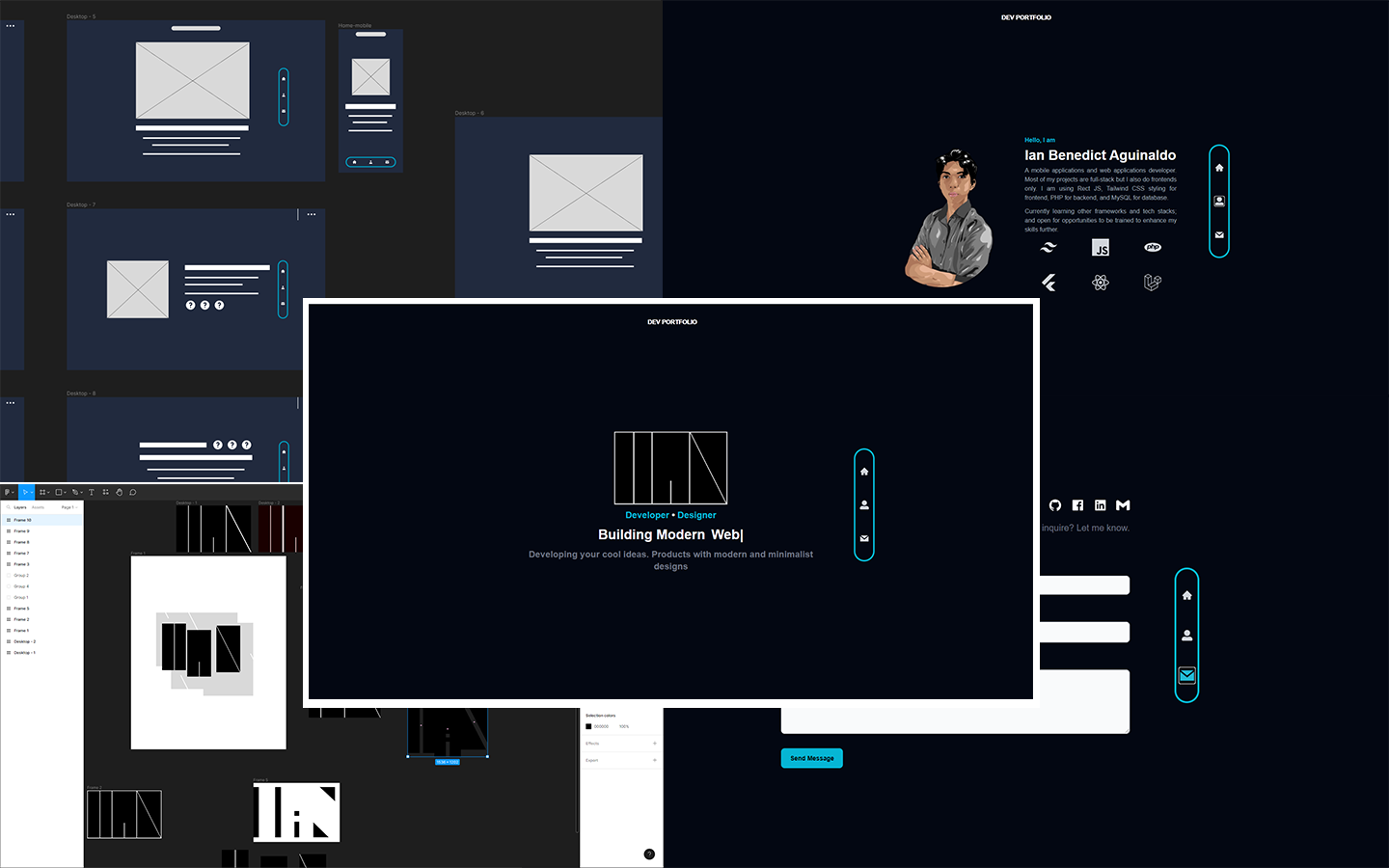
Task: Add an effect with Effects plus button
Action: pyautogui.click(x=655, y=744)
